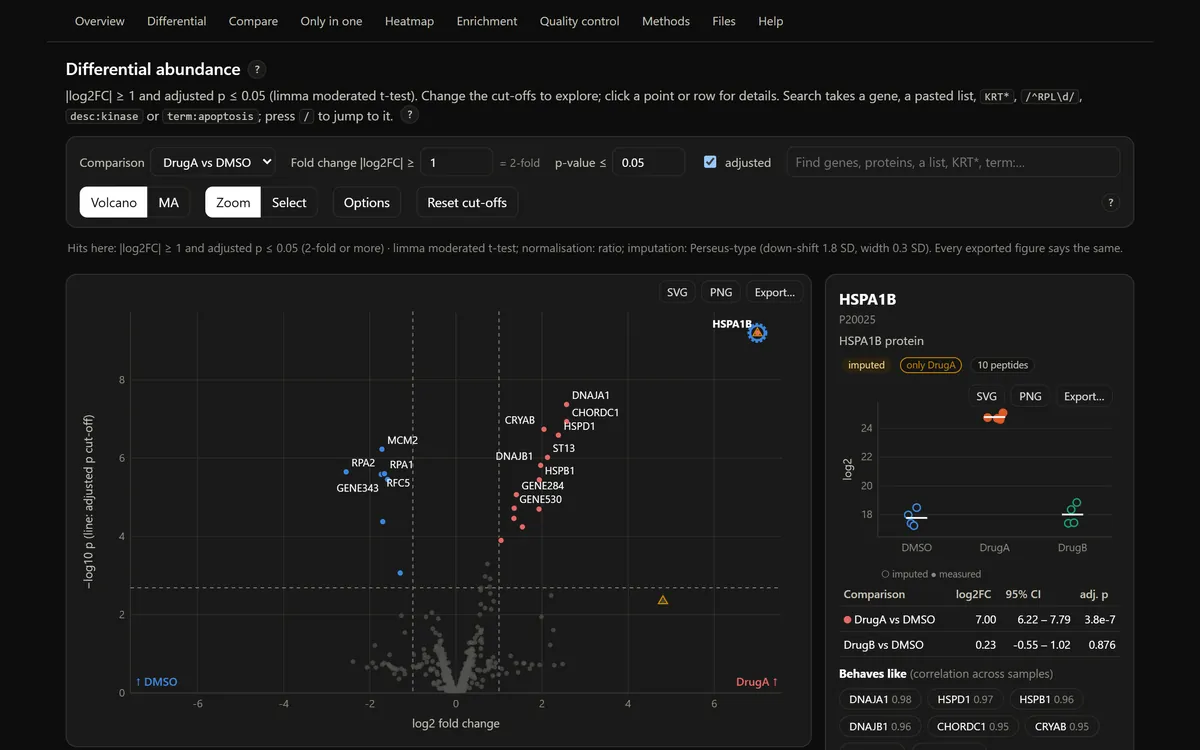This screenshot has height=750, width=1200.
Task: Switch the plot to Volcano view
Action: (114, 202)
